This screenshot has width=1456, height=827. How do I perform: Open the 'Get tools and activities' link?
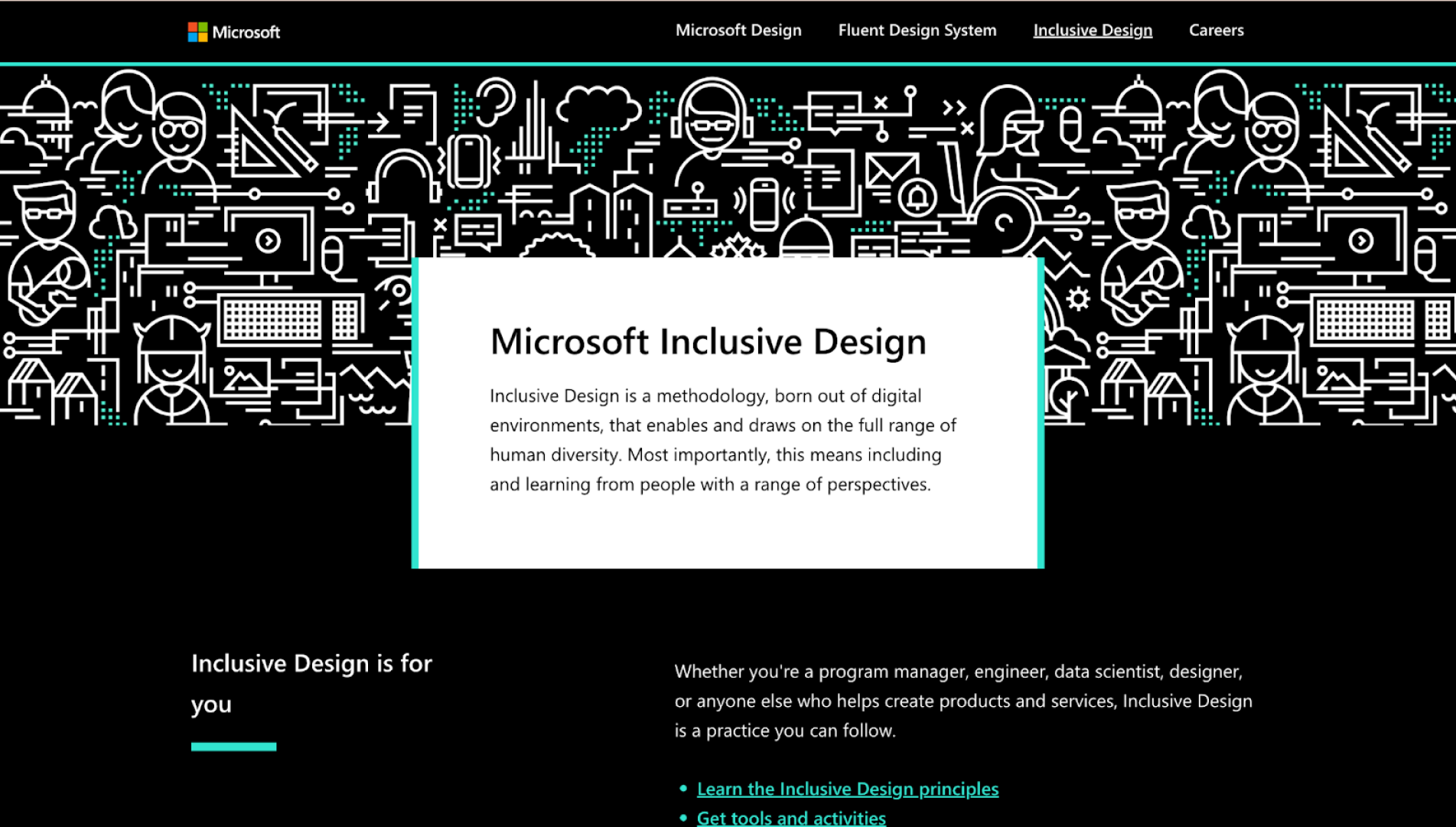pyautogui.click(x=791, y=818)
